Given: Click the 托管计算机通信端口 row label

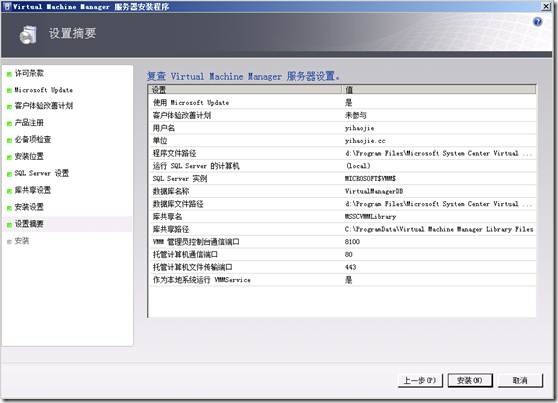Looking at the screenshot, I should 185,255.
